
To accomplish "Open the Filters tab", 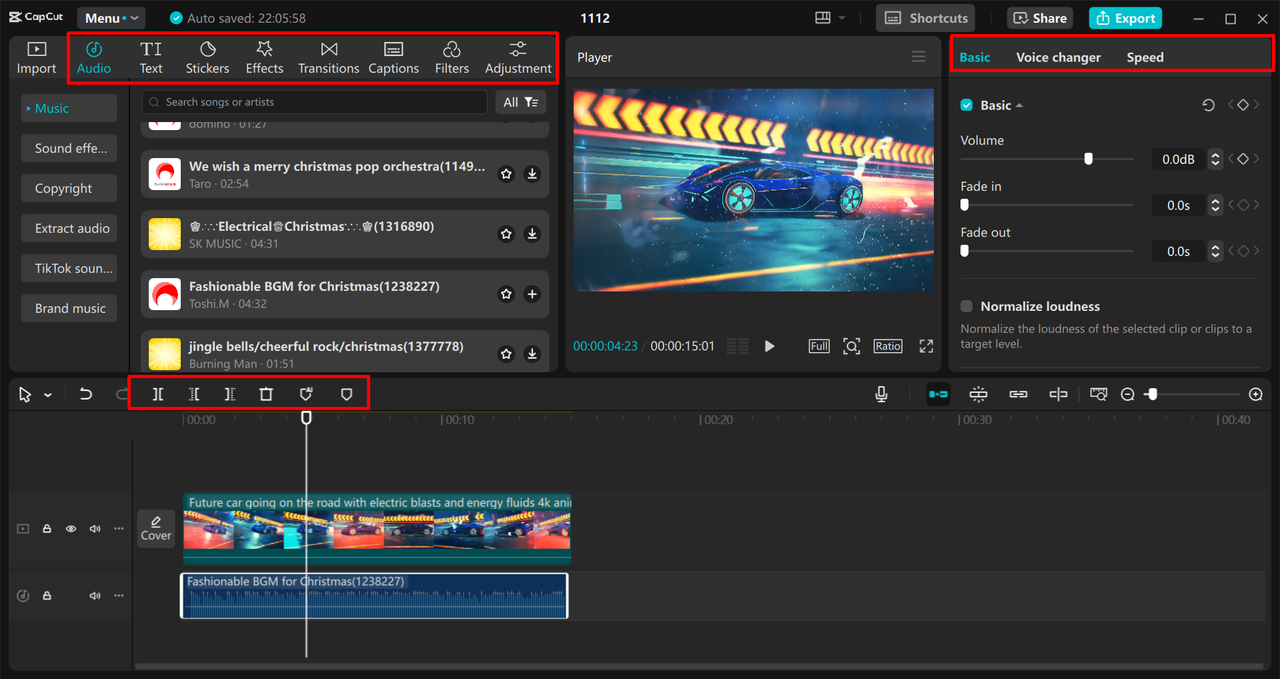I will (451, 58).
